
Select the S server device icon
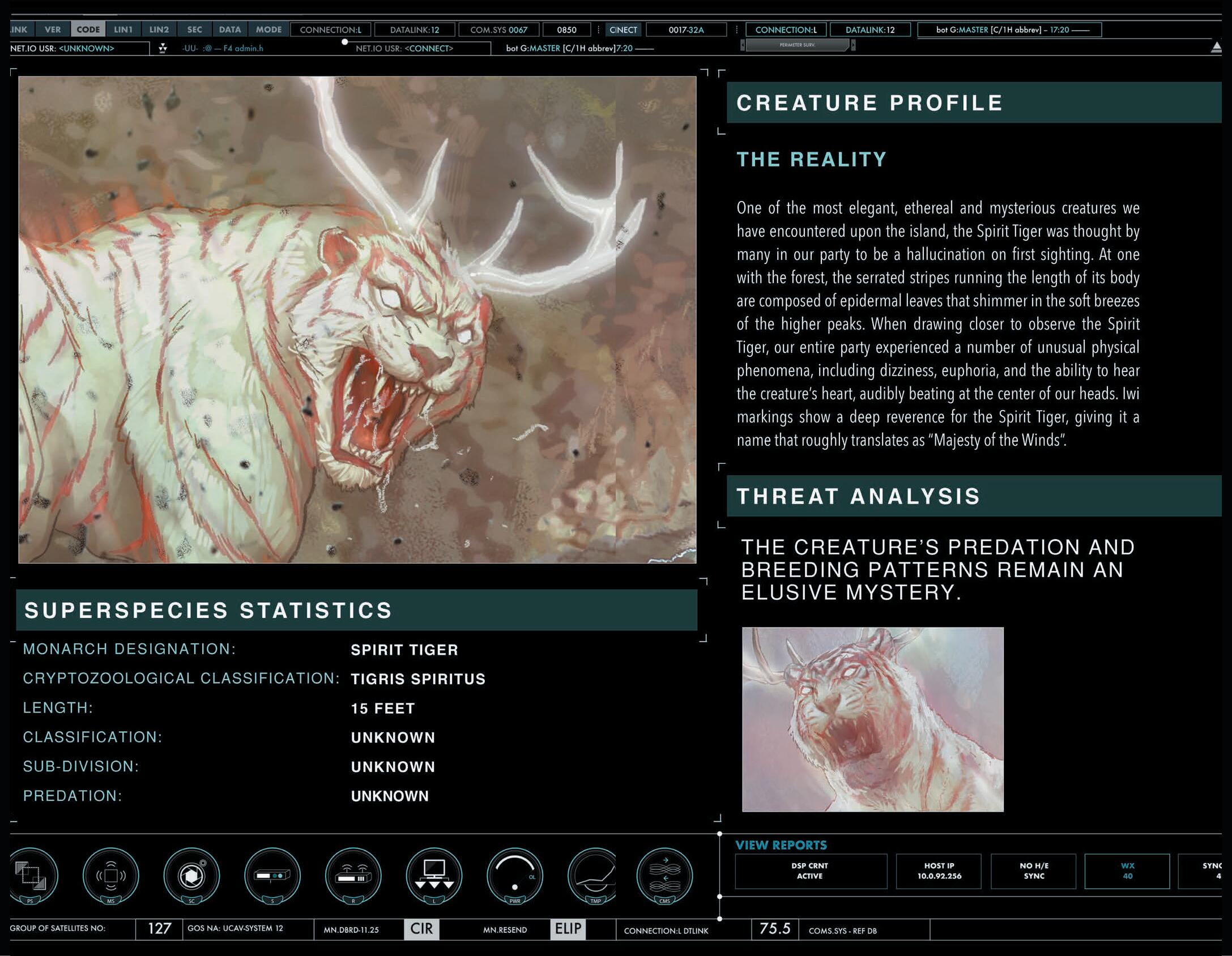click(x=272, y=875)
